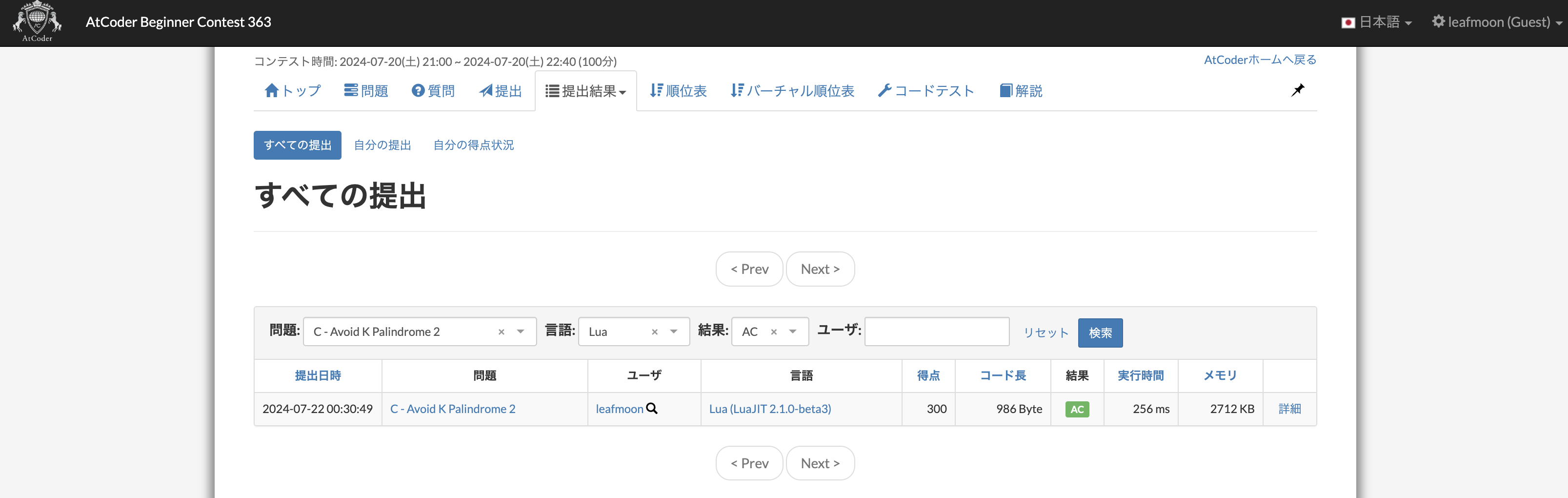The height and width of the screenshot is (498, 1568).
Task: Toggle the pin icon for the navigation menu
Action: tap(1298, 90)
